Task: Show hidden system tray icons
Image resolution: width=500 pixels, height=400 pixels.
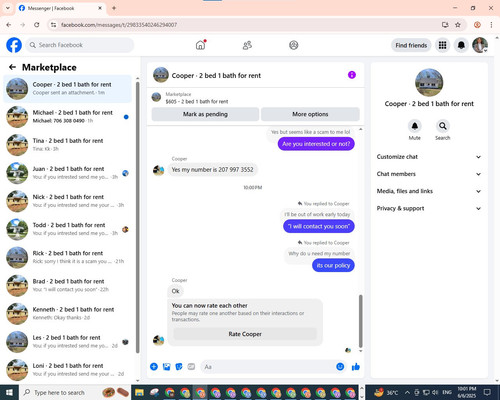Action: click(407, 392)
